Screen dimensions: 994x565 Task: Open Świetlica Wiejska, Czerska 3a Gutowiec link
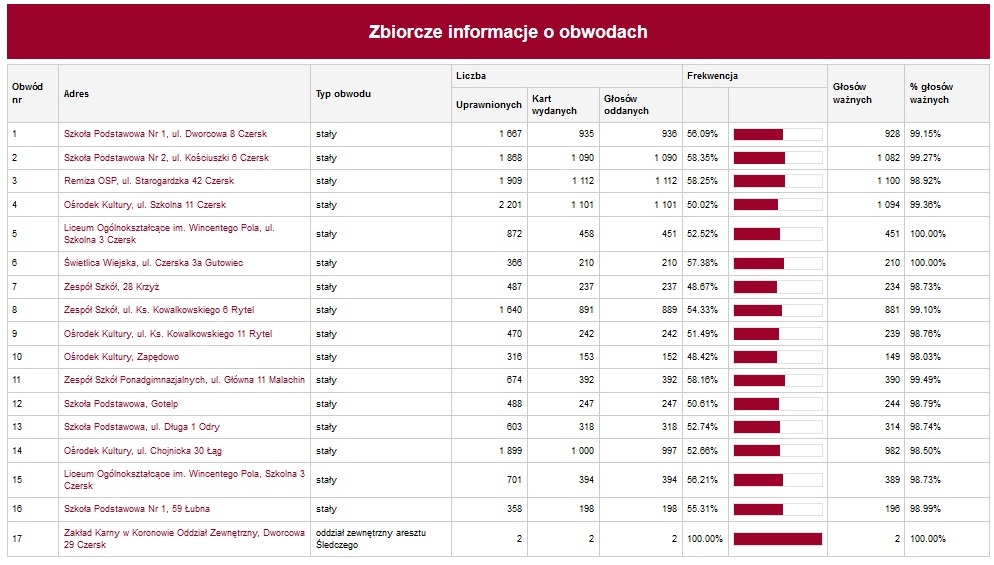(x=153, y=263)
